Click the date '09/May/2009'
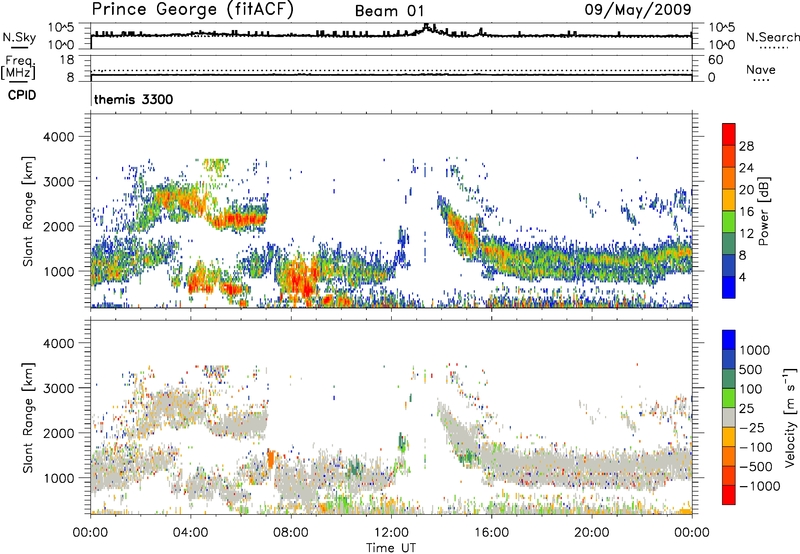This screenshot has height=554, width=800. 638,10
